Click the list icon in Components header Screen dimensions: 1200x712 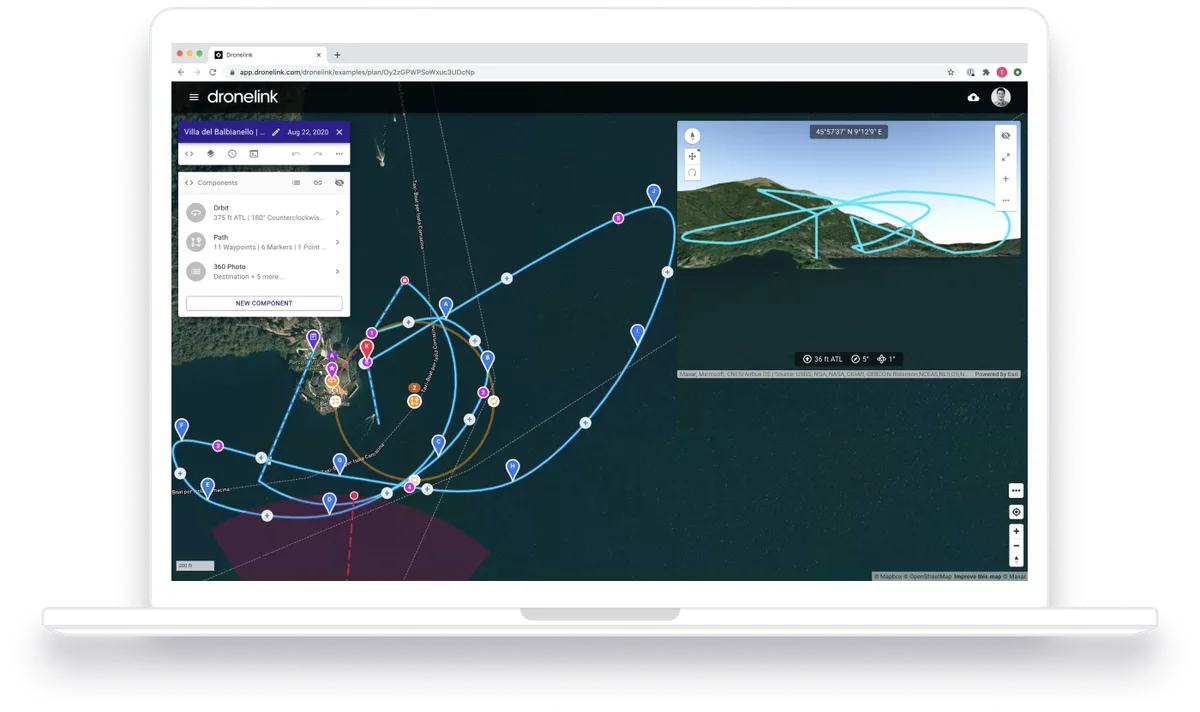[x=296, y=183]
